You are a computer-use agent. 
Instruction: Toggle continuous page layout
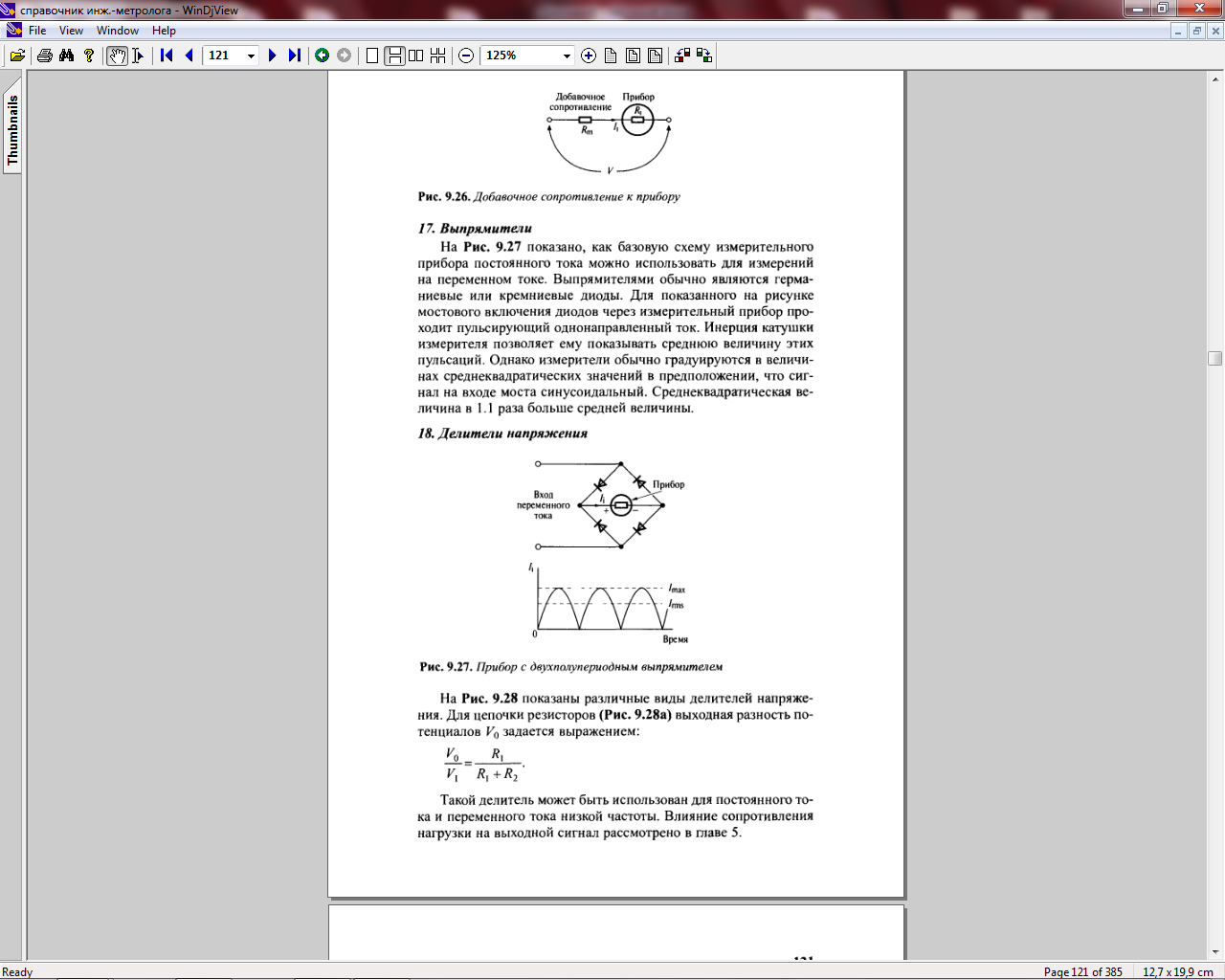[394, 56]
